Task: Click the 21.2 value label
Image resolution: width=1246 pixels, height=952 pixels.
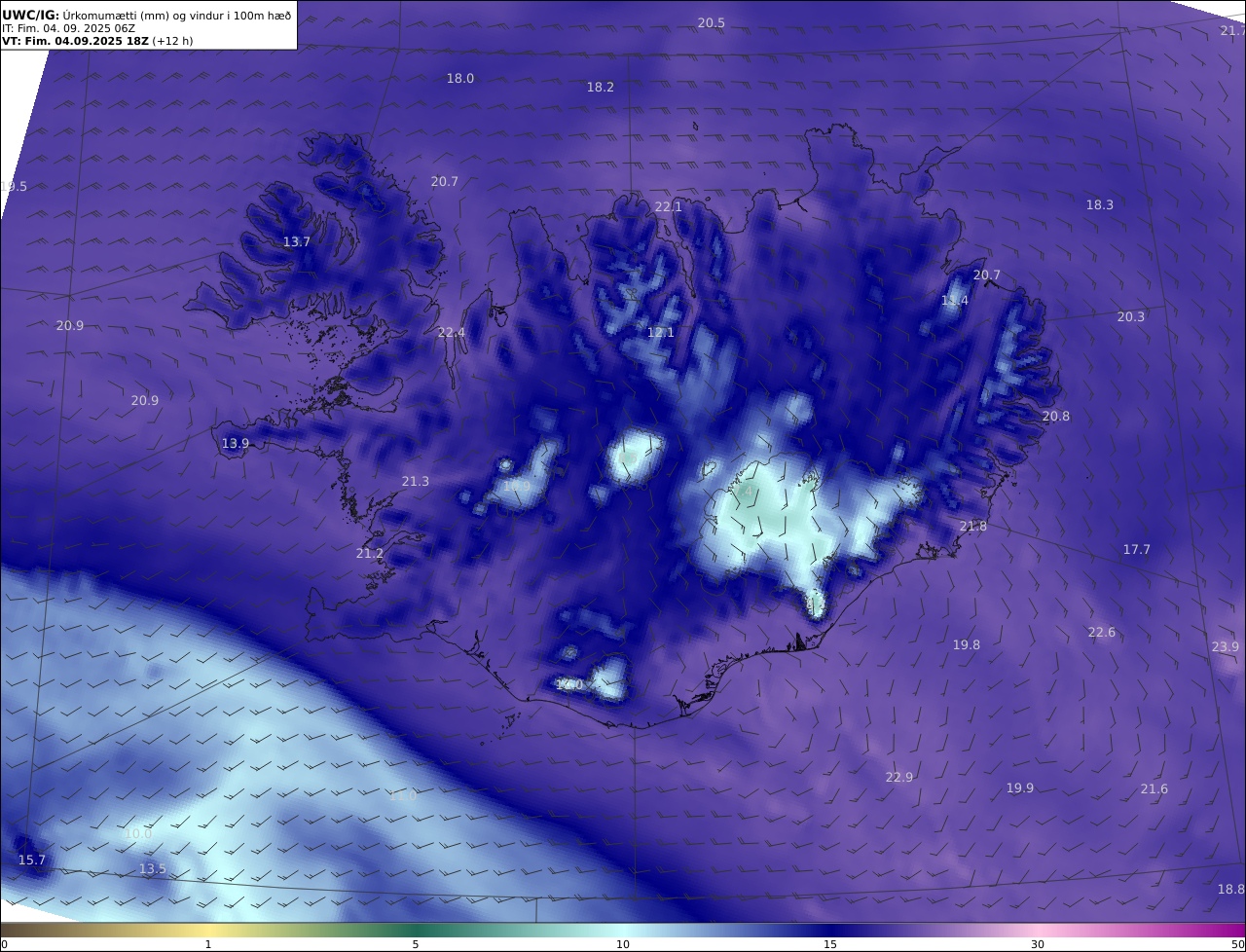Action: coord(370,553)
